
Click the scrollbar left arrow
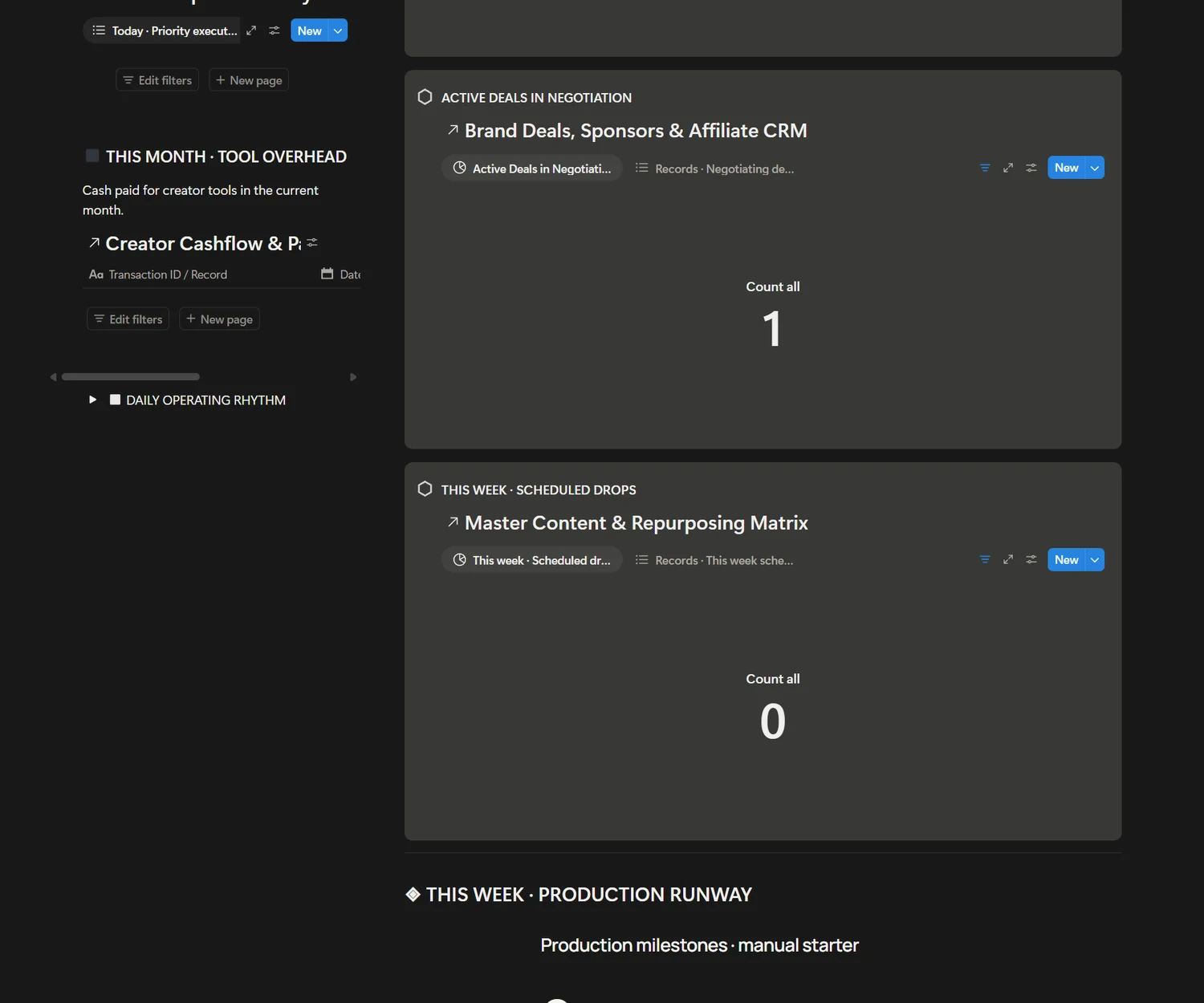54,376
